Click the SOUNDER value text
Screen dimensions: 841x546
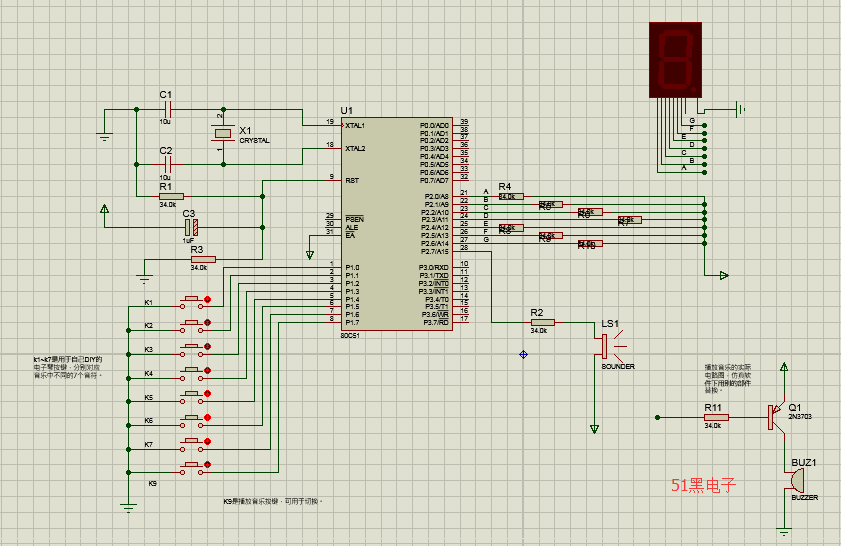(618, 366)
